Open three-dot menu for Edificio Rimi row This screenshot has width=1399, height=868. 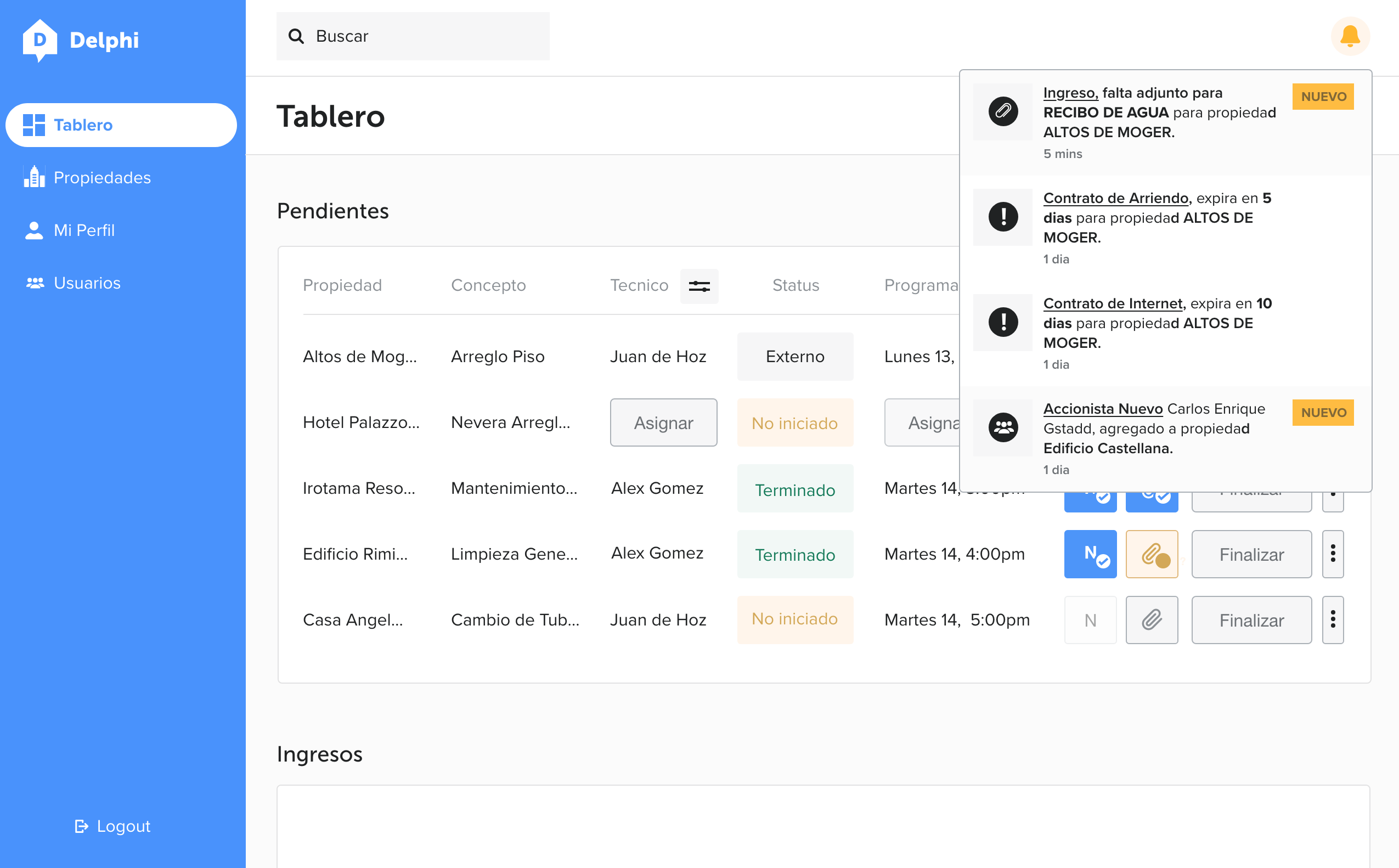coord(1333,554)
